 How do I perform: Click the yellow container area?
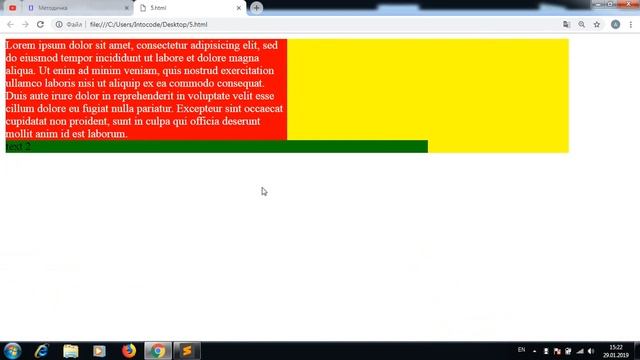428,89
